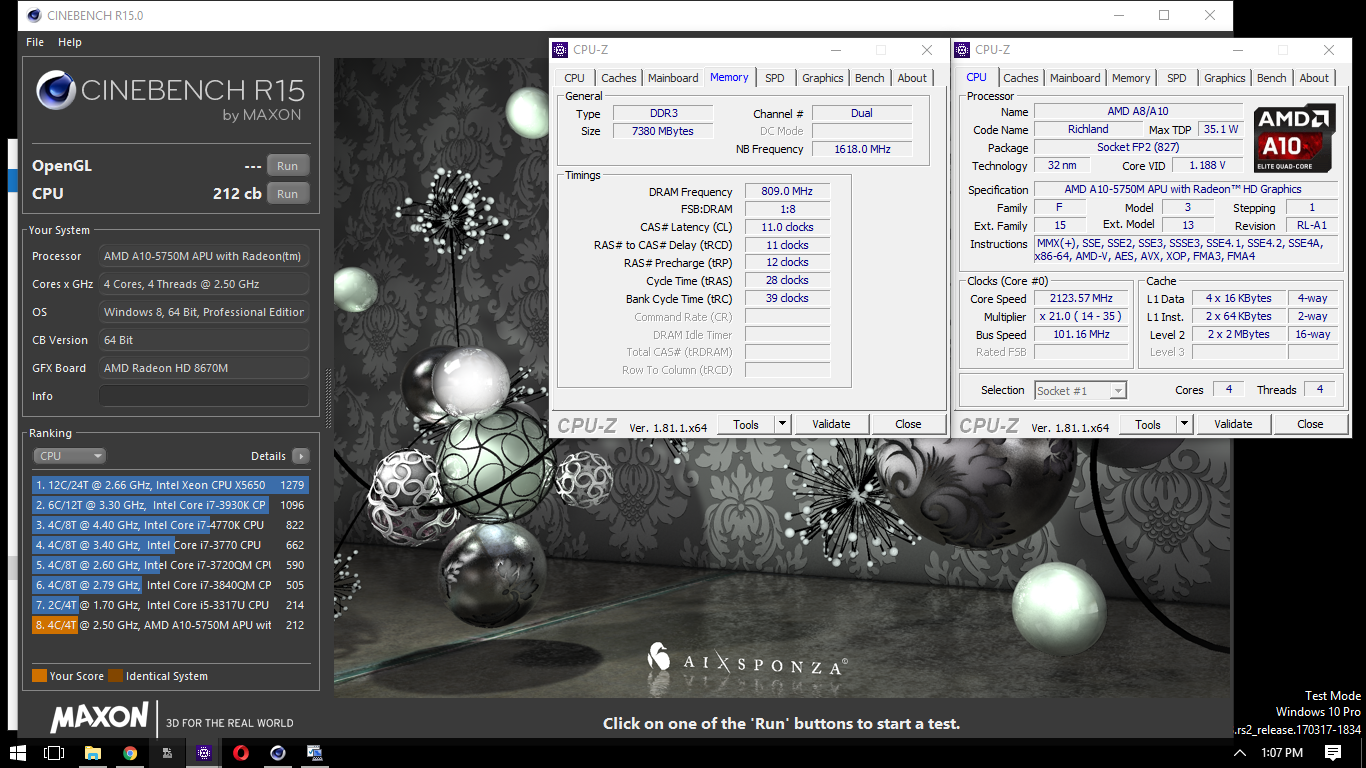
Task: Select the AMD A10-5750M ranking row
Action: pyautogui.click(x=170, y=625)
